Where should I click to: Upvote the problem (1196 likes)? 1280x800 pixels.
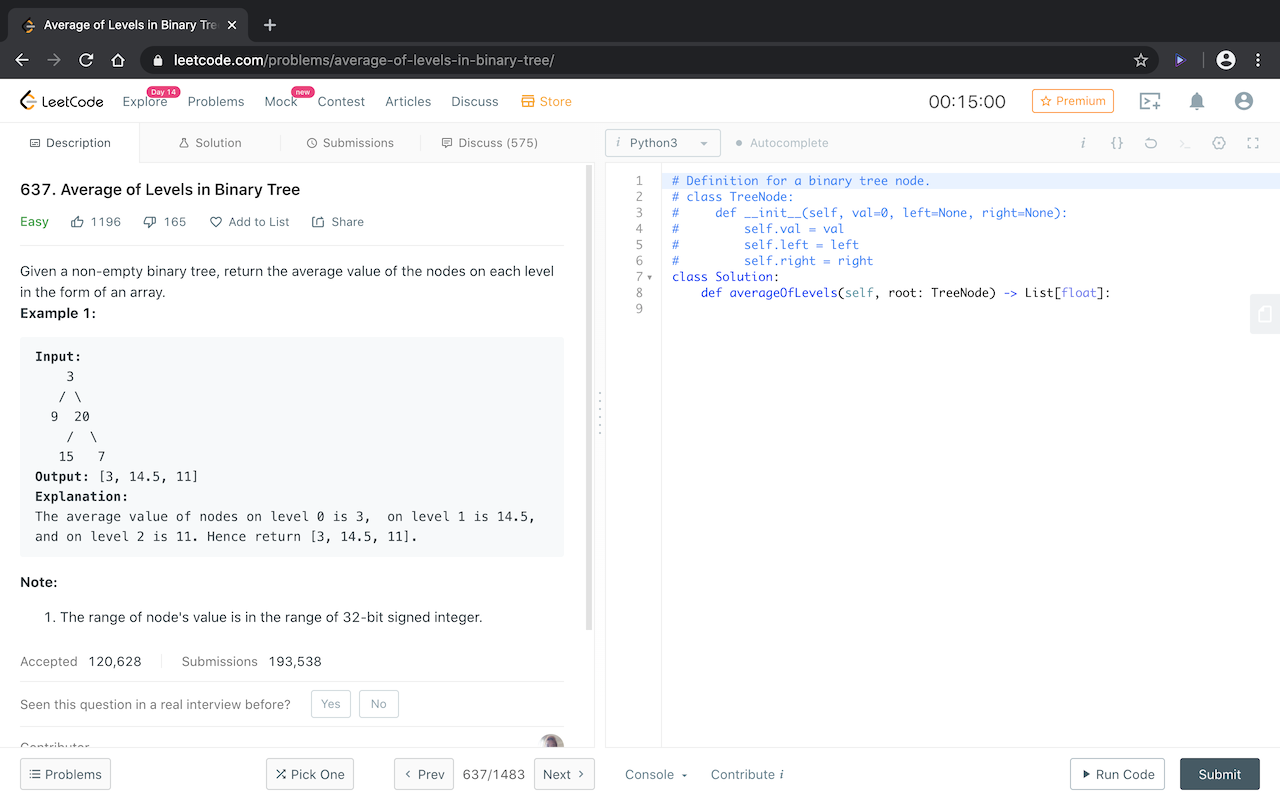point(95,222)
